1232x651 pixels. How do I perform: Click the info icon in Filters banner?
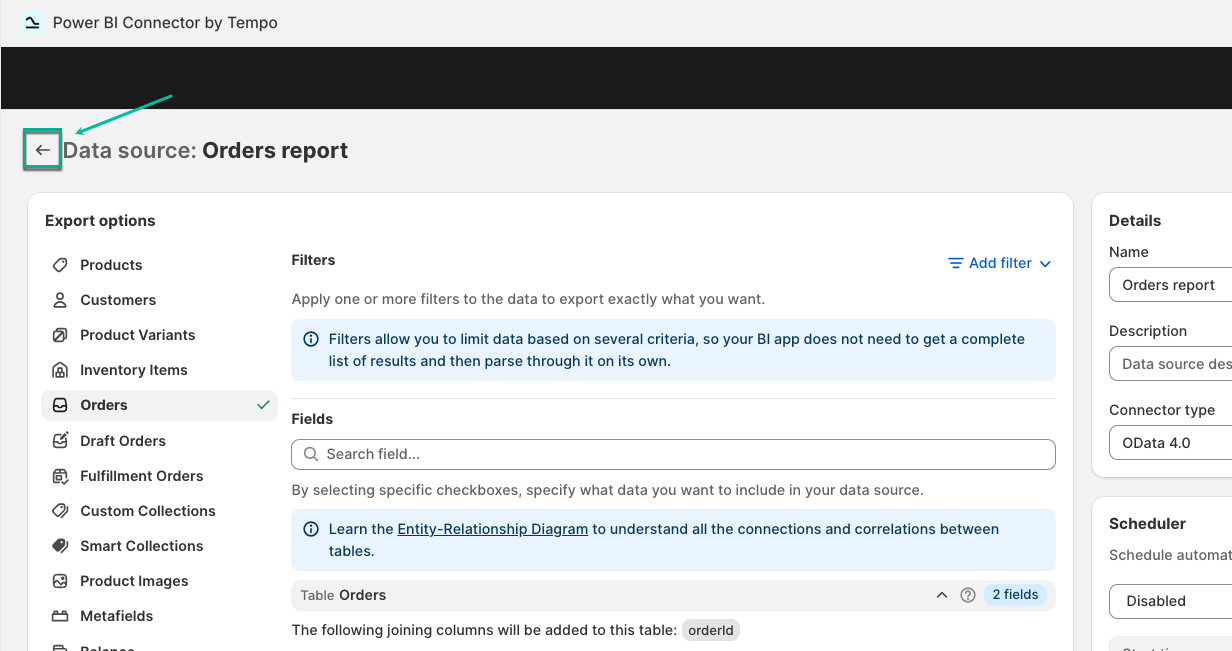coord(311,340)
